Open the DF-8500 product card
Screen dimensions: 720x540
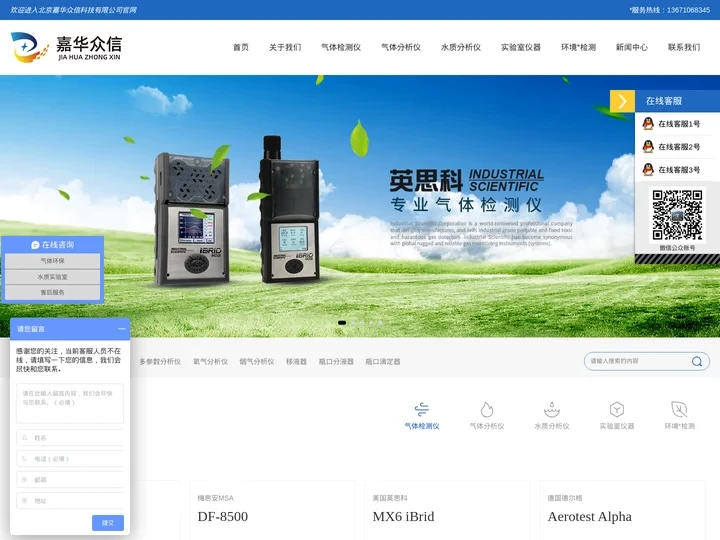pyautogui.click(x=272, y=510)
